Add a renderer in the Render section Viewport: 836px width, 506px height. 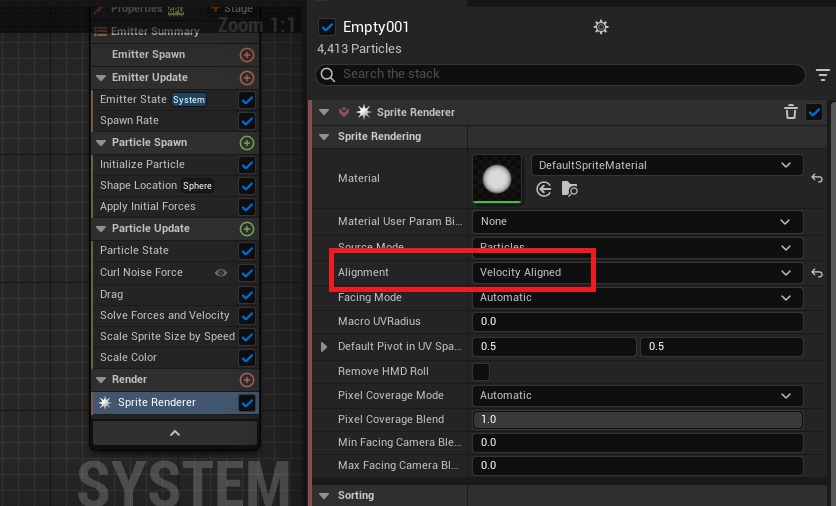click(246, 380)
